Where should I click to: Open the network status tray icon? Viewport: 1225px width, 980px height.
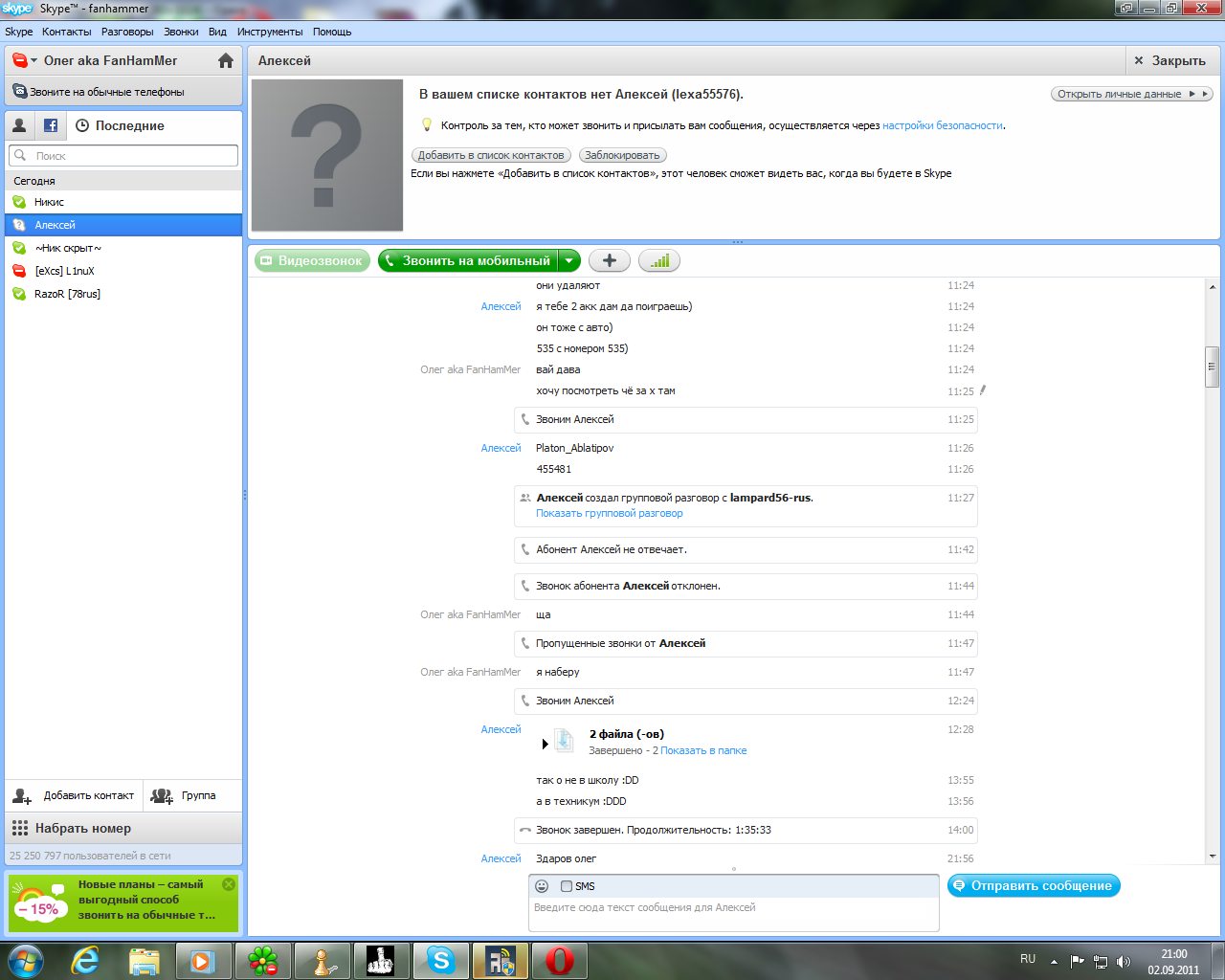click(x=1101, y=962)
